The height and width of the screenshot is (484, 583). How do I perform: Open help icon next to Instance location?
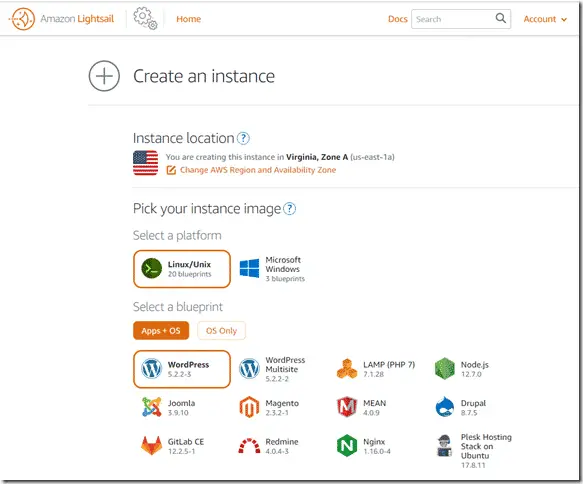tap(243, 138)
